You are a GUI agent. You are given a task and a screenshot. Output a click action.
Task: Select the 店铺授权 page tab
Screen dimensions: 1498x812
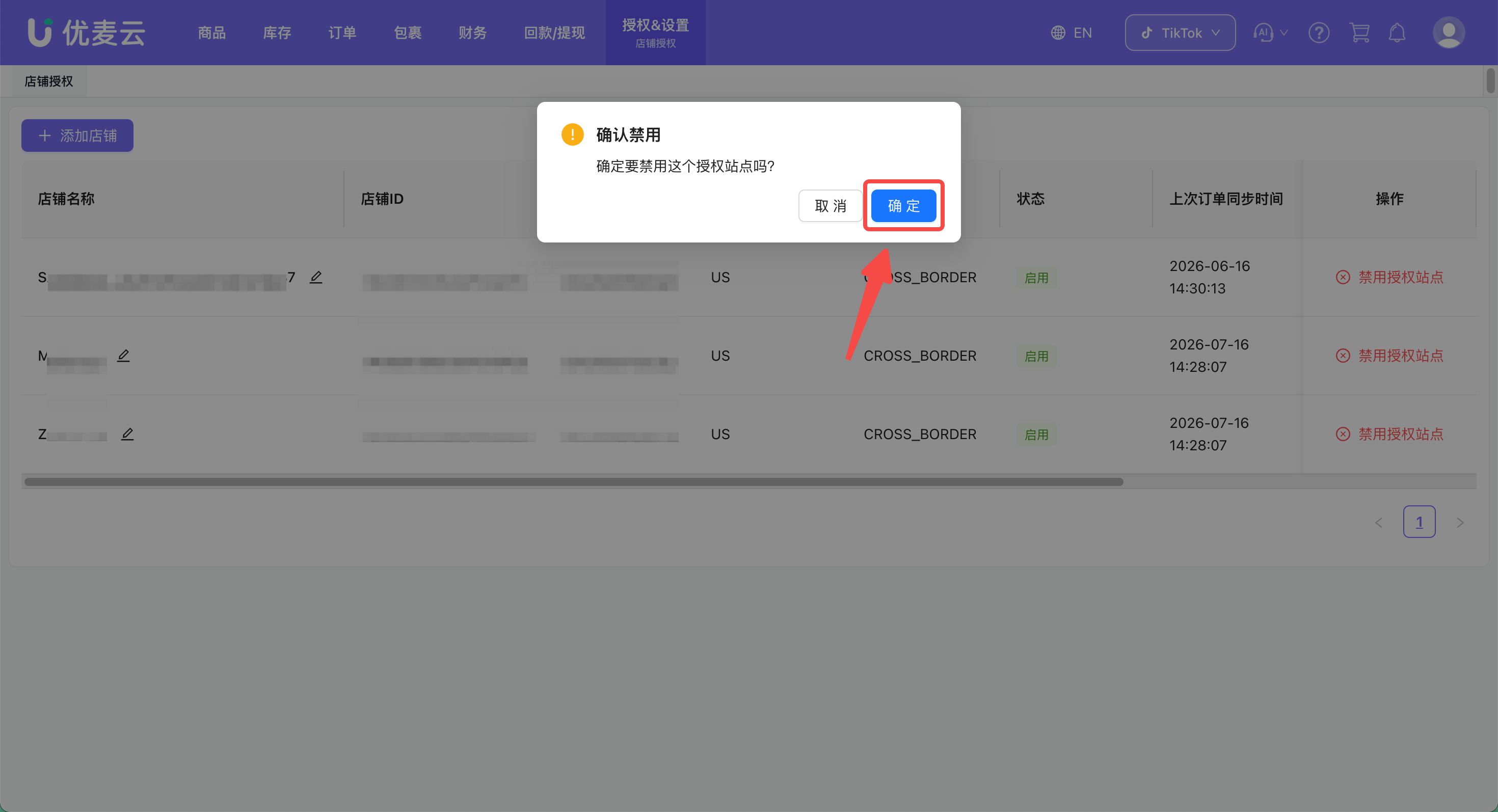pos(49,82)
